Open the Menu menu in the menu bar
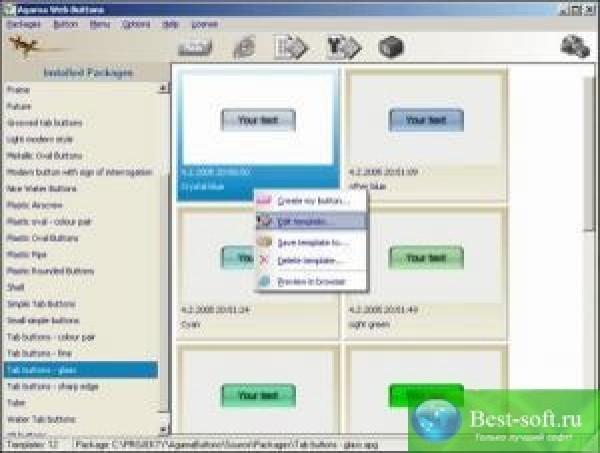The width and height of the screenshot is (600, 453). (x=100, y=24)
